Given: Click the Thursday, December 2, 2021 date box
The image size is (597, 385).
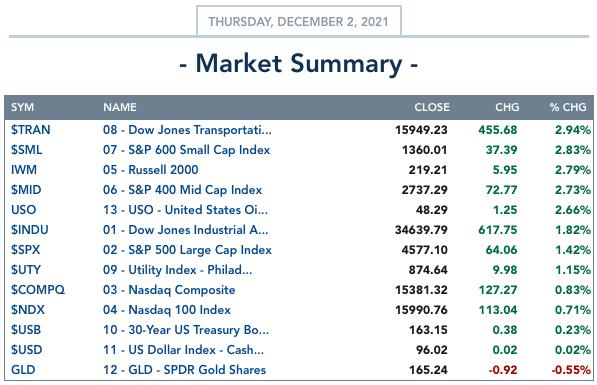Looking at the screenshot, I should (x=298, y=21).
